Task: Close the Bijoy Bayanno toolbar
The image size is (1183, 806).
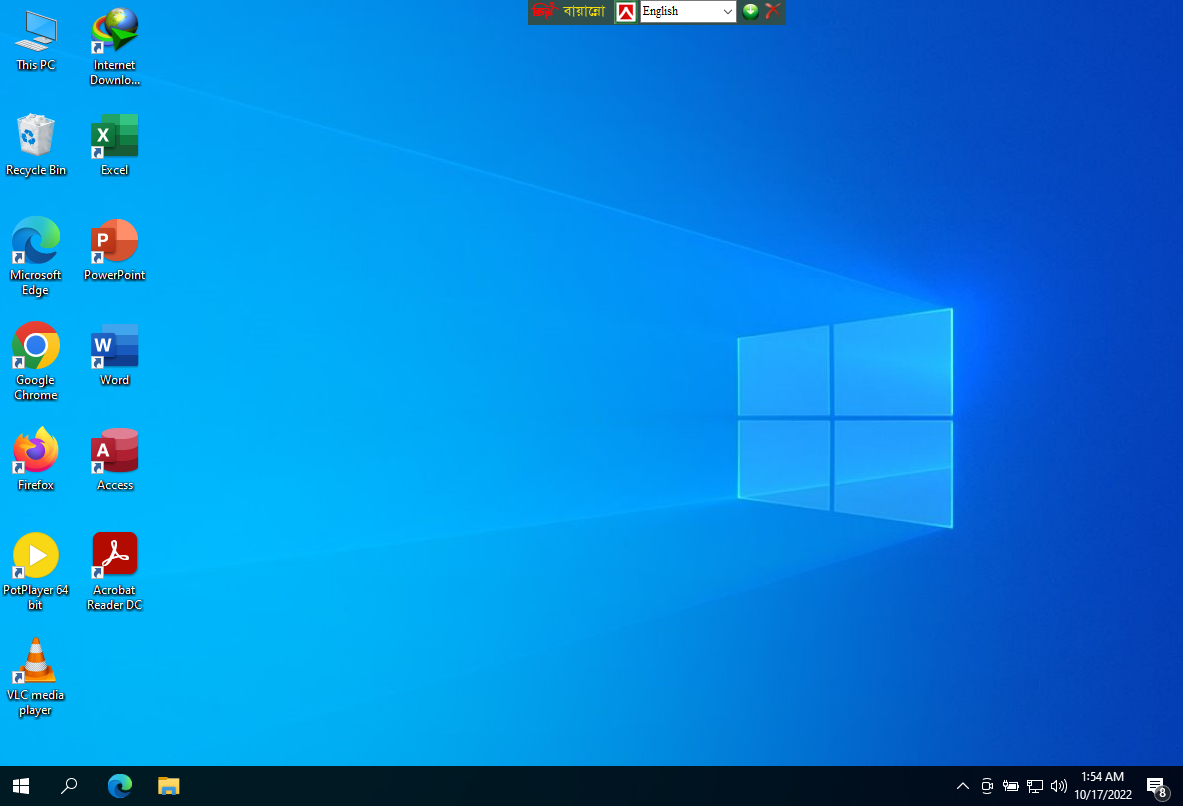Action: pyautogui.click(x=772, y=12)
